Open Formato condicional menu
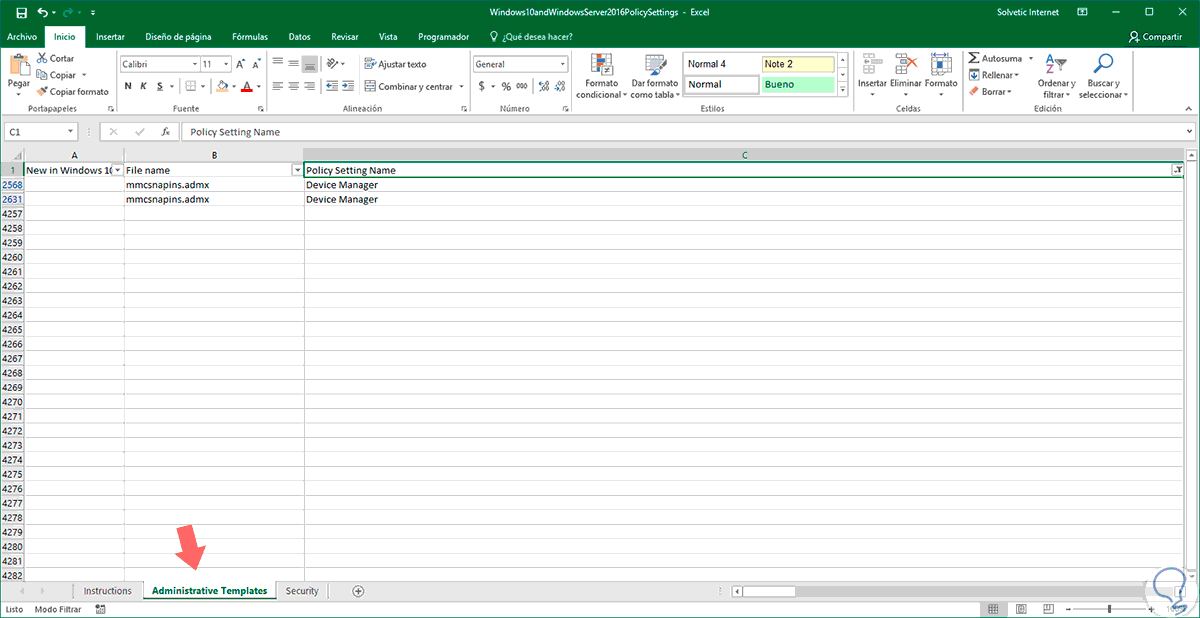The image size is (1200, 618). 601,76
